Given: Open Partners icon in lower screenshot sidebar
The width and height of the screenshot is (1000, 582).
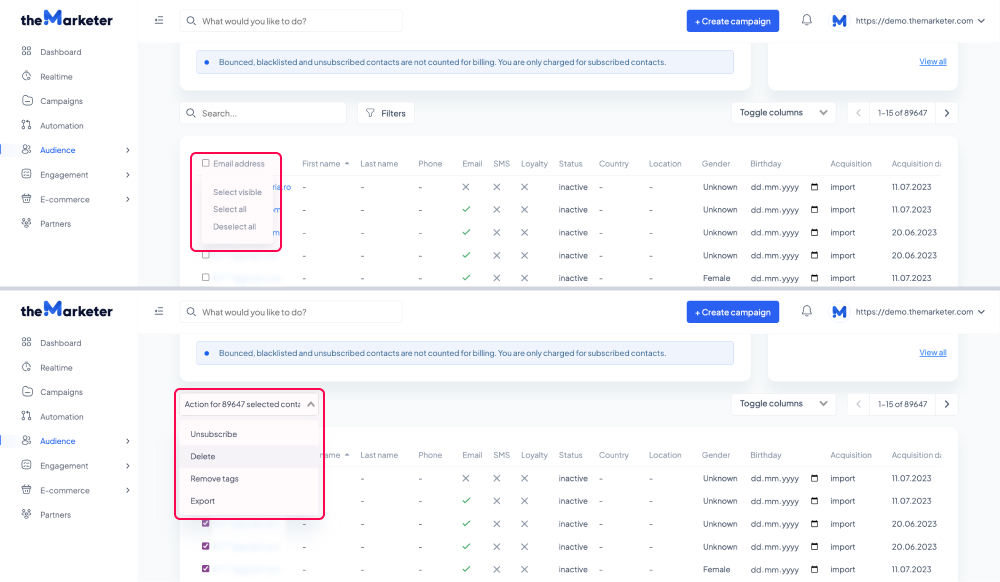Looking at the screenshot, I should [26, 514].
